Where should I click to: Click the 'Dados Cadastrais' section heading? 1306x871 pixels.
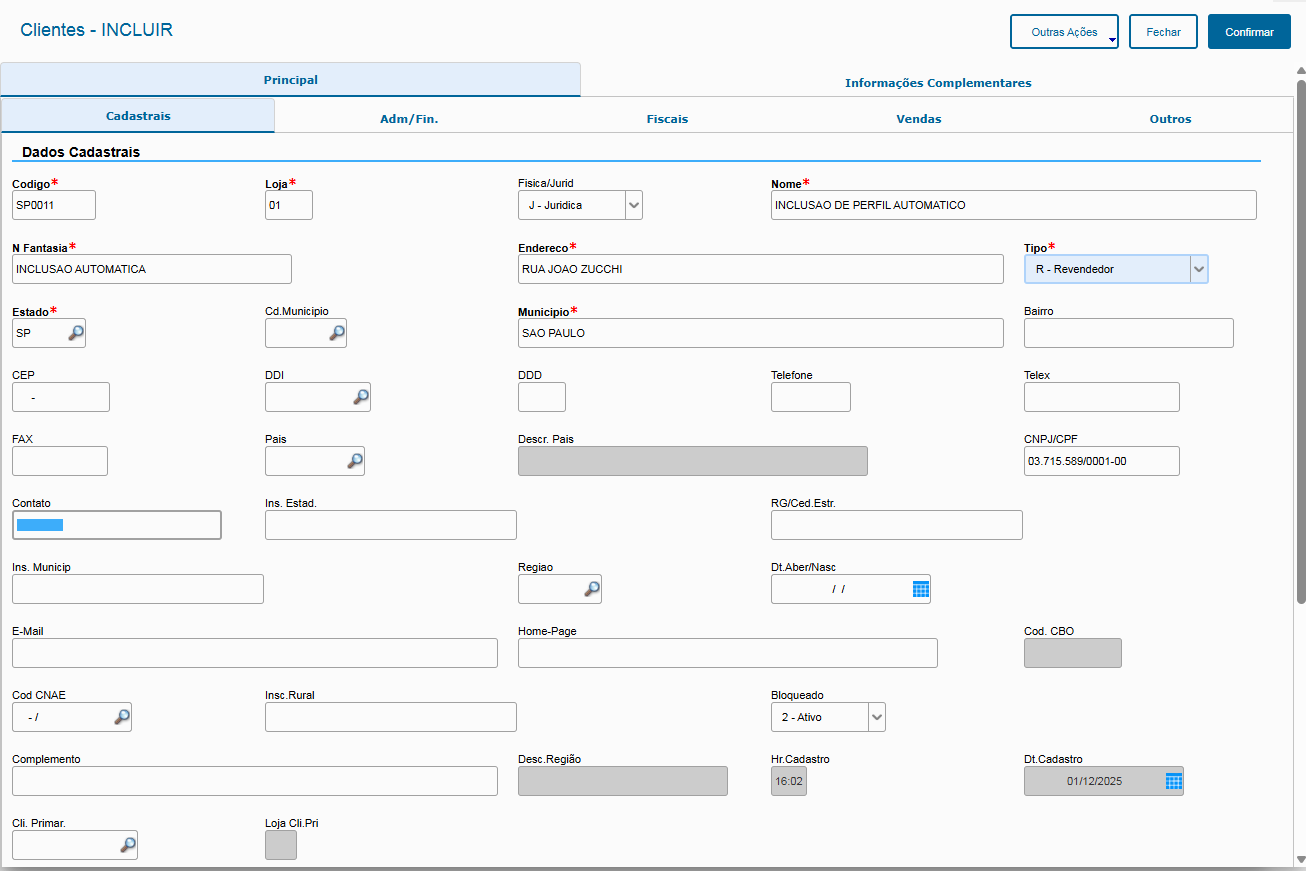point(81,152)
